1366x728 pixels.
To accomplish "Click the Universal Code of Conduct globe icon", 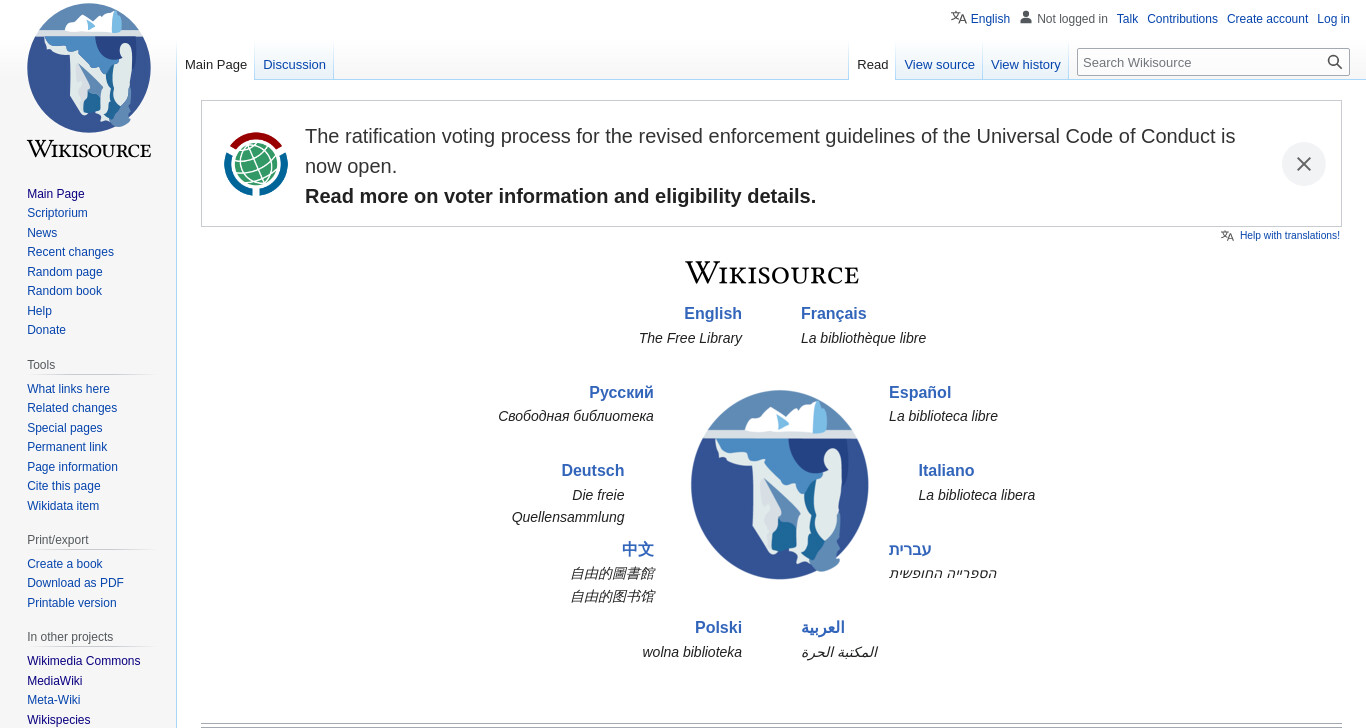I will click(256, 164).
